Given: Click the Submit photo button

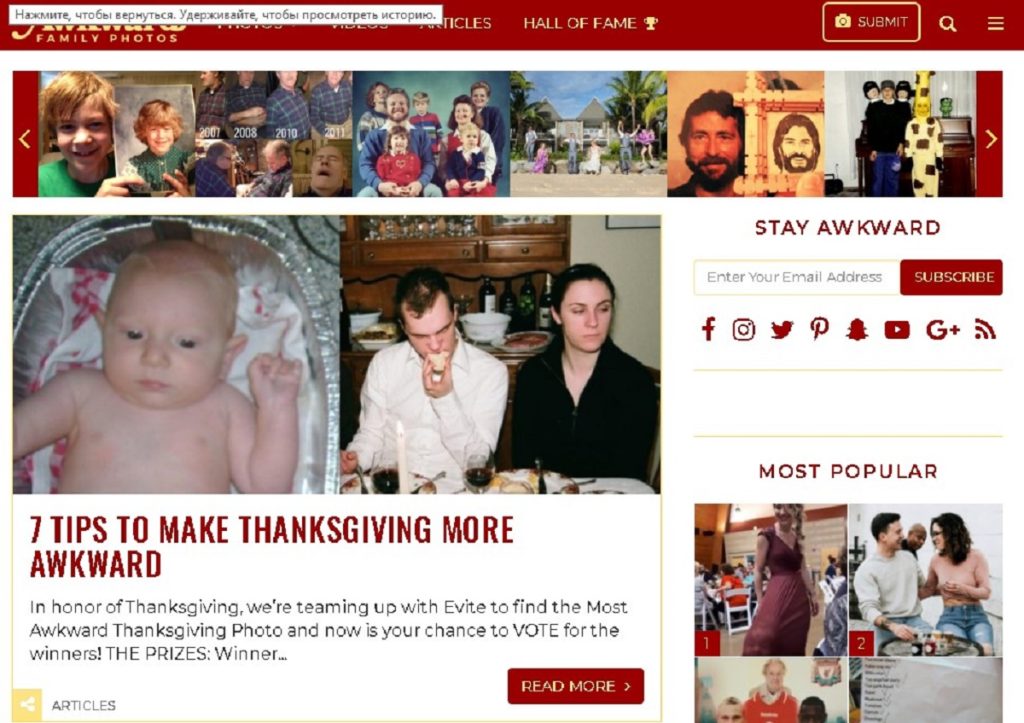Looking at the screenshot, I should 871,22.
